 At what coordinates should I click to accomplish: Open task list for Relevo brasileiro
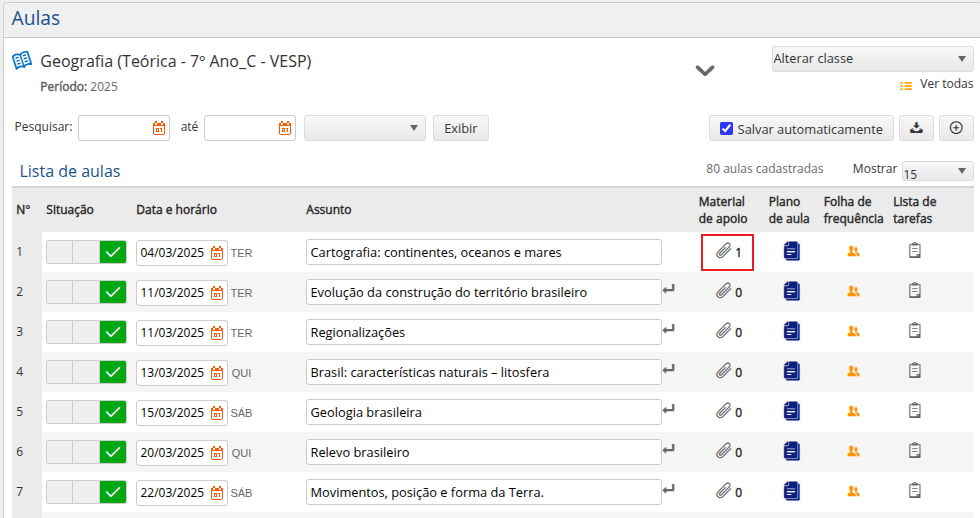pyautogui.click(x=914, y=451)
